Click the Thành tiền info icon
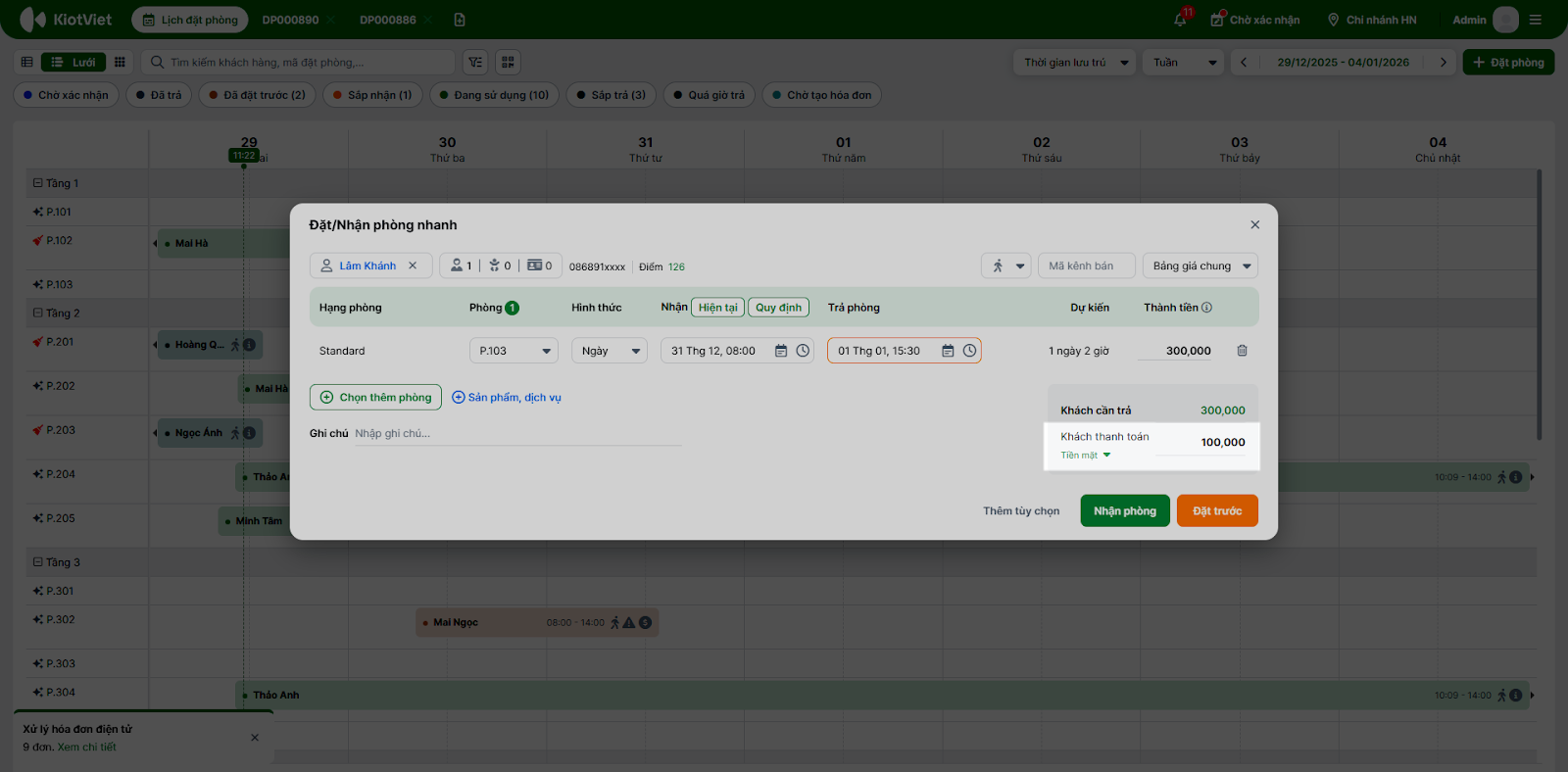 [x=1206, y=308]
